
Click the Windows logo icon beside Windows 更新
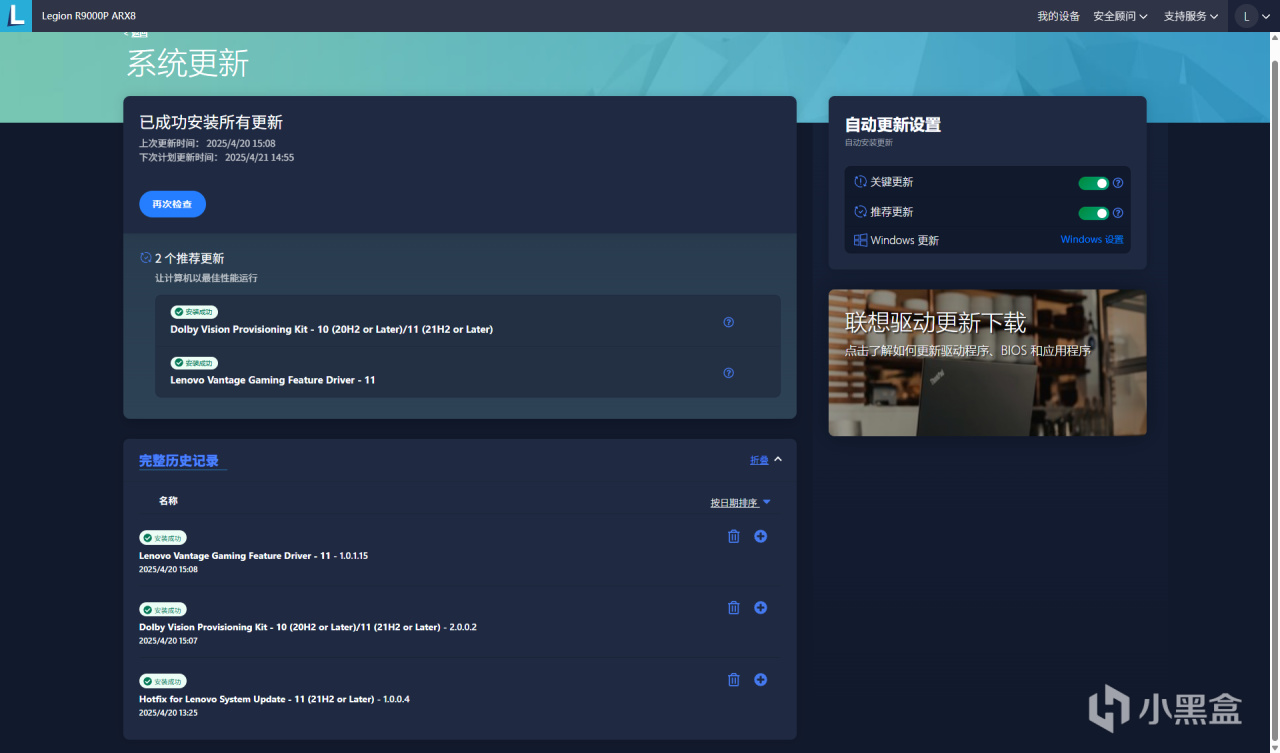tap(860, 240)
